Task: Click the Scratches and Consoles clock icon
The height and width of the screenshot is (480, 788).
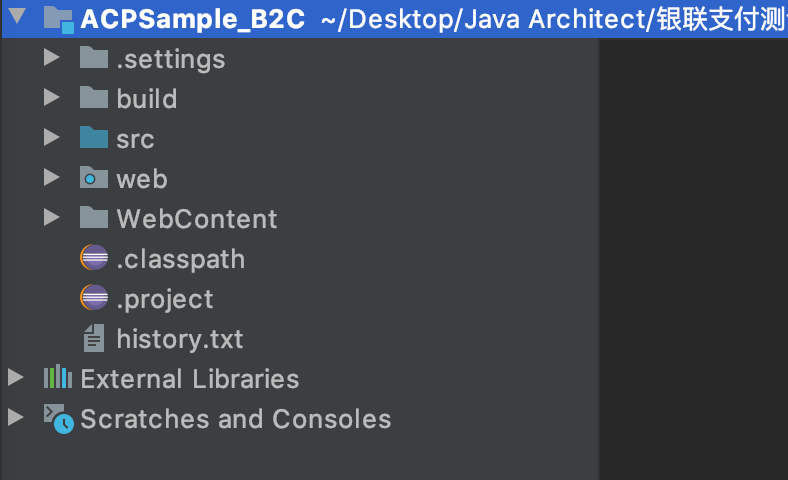Action: point(59,418)
